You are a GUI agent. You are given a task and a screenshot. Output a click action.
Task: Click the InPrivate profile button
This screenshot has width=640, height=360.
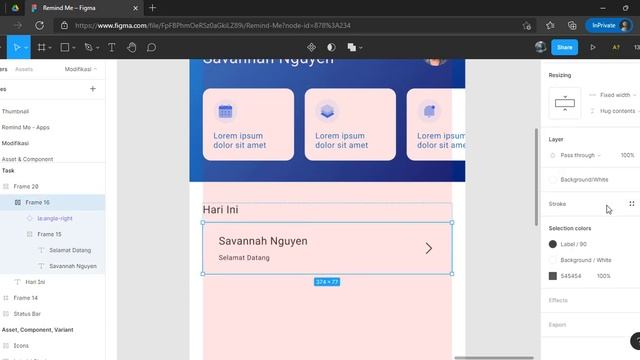609,25
